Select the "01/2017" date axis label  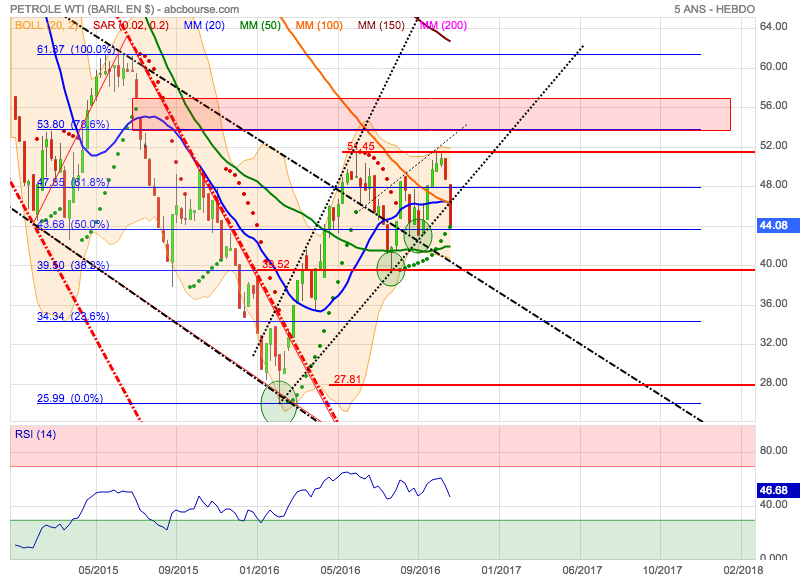click(501, 570)
